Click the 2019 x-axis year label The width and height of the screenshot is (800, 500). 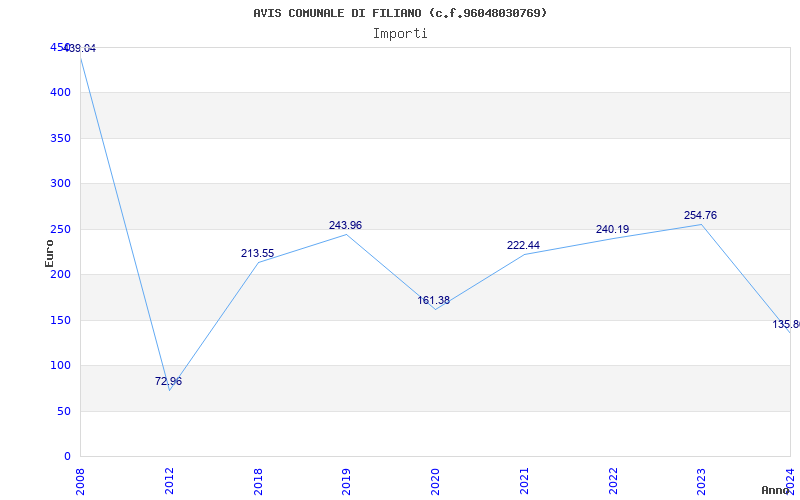coord(346,481)
